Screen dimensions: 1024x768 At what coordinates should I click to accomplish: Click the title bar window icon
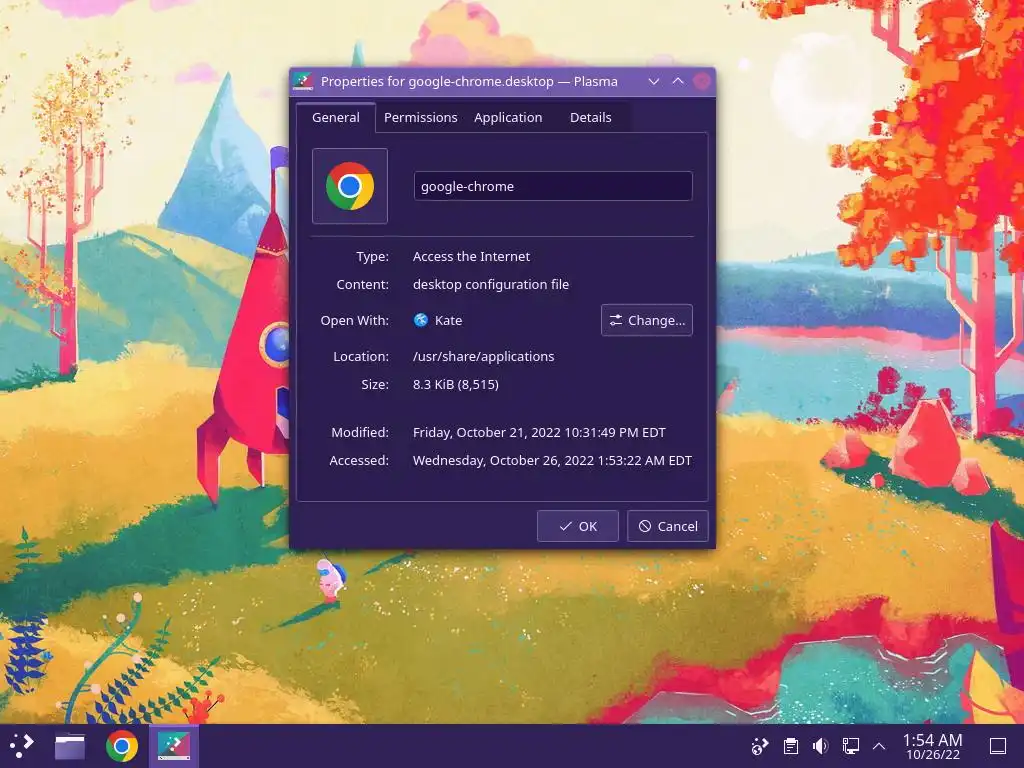(303, 82)
